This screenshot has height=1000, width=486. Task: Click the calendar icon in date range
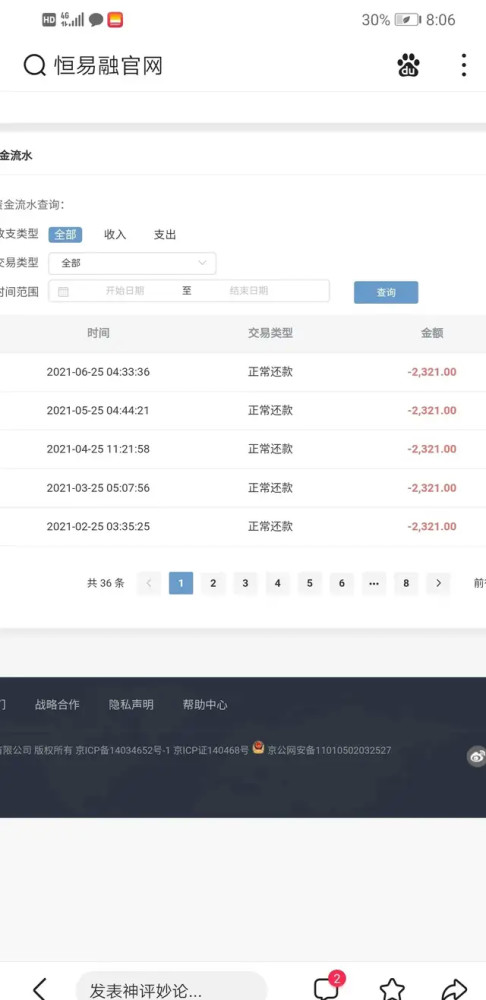click(x=63, y=291)
